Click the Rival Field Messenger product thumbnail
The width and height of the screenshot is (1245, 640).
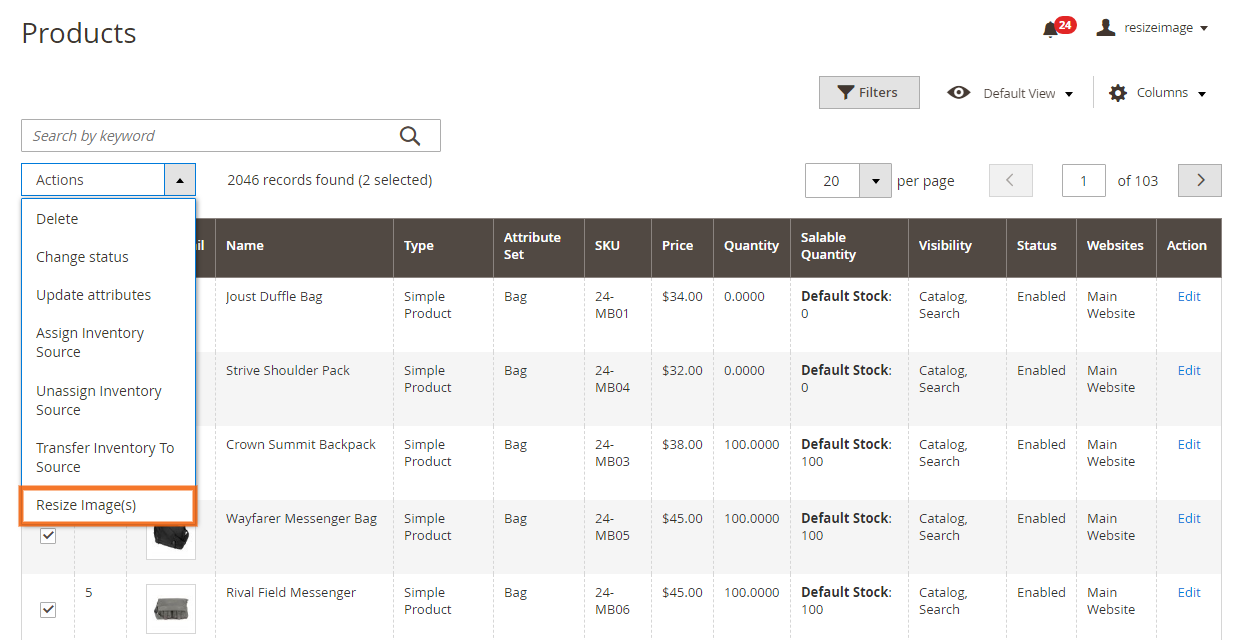[170, 608]
